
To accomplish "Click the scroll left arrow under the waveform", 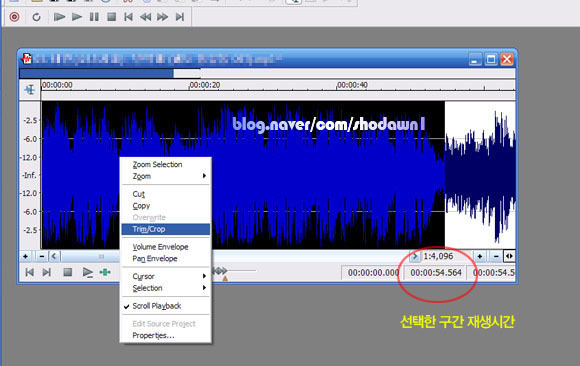I will (x=54, y=256).
